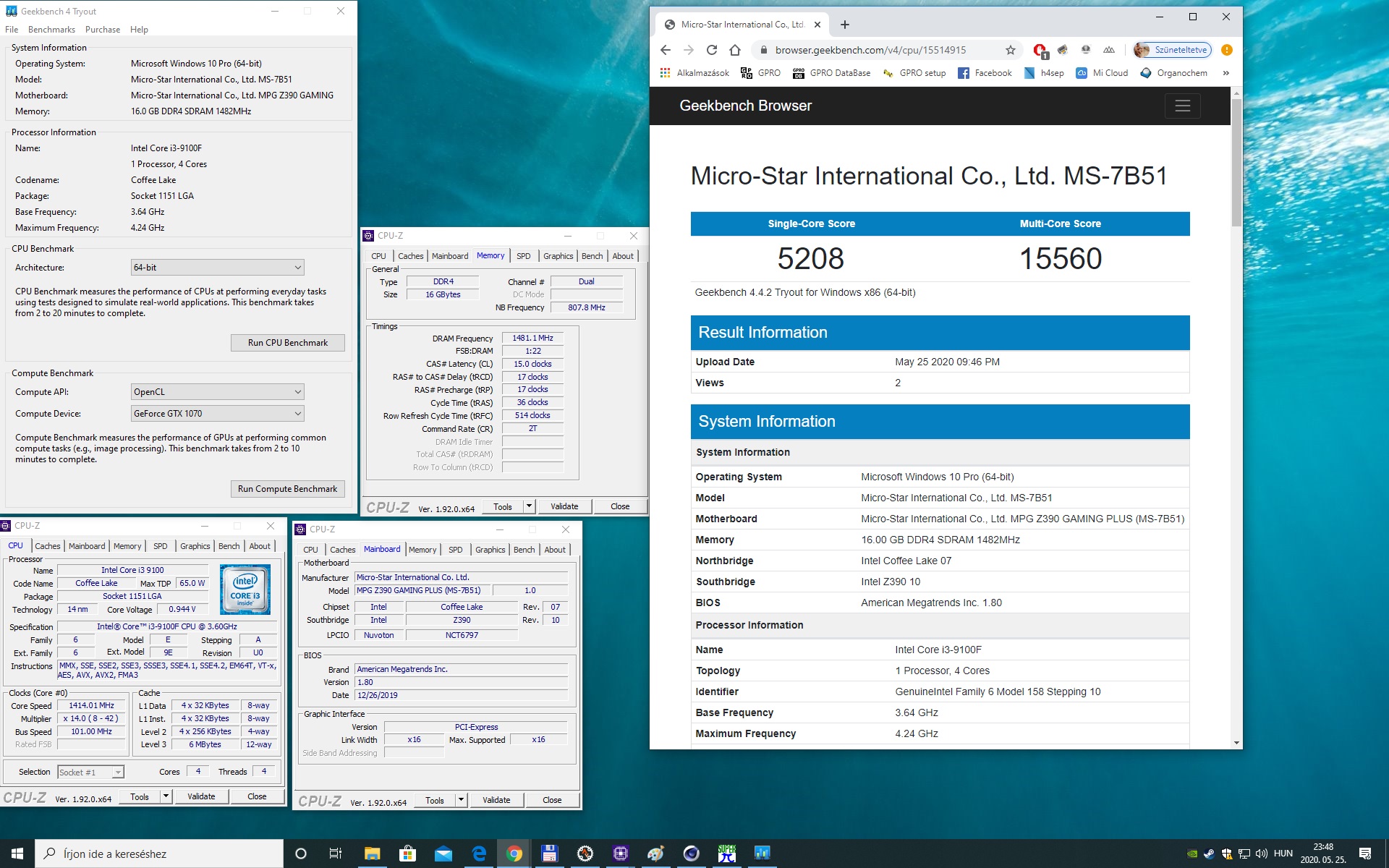The width and height of the screenshot is (1389, 868).
Task: Open the Alkalmazások apps bookmark
Action: point(694,73)
